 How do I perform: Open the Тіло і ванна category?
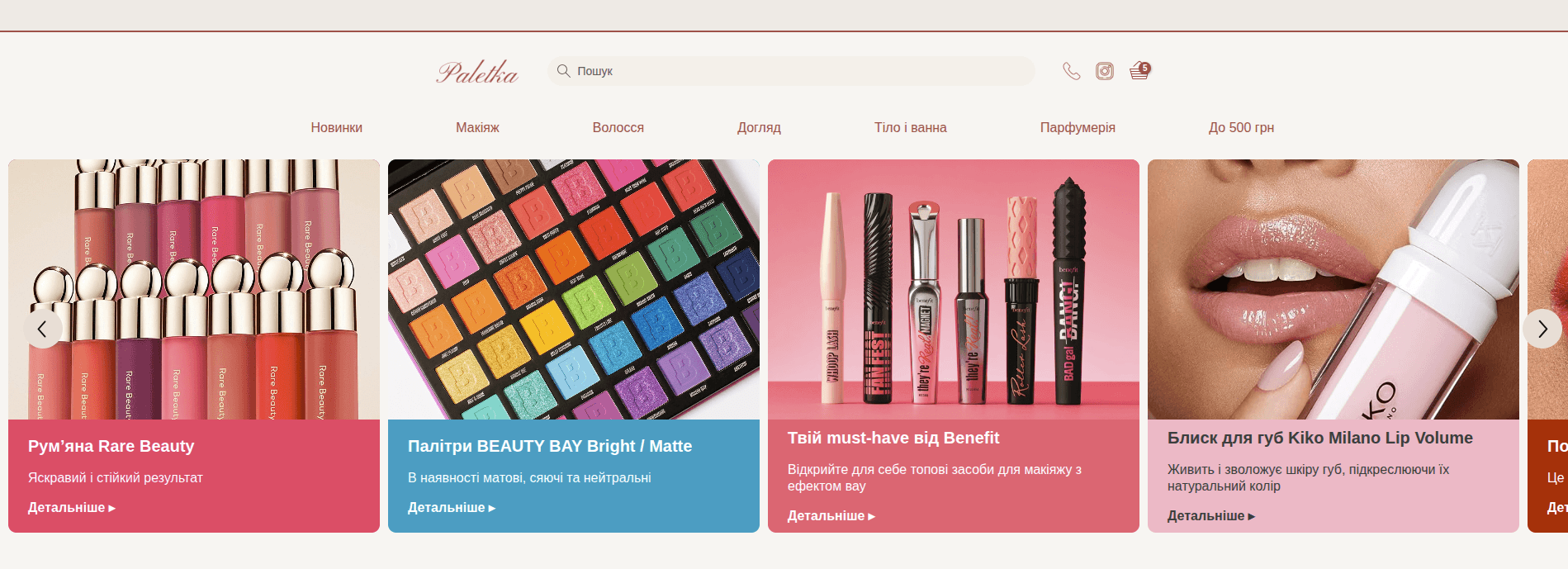[x=911, y=127]
